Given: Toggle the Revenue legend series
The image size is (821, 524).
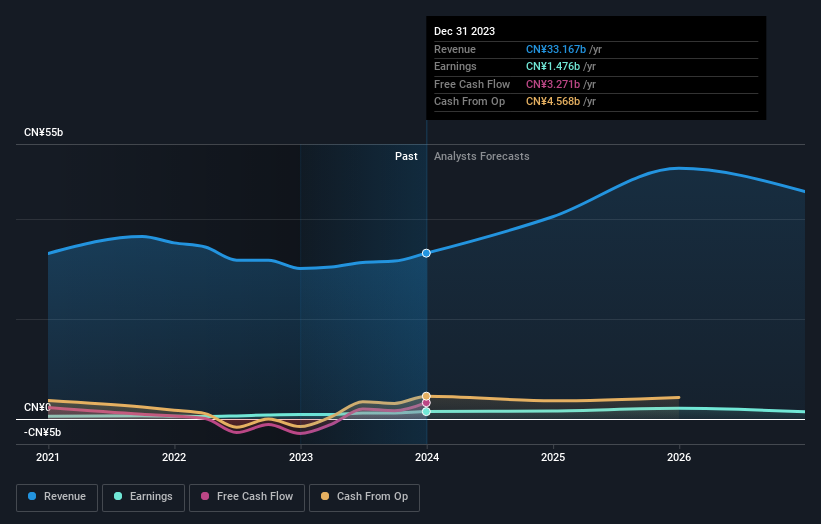Looking at the screenshot, I should 57,497.
